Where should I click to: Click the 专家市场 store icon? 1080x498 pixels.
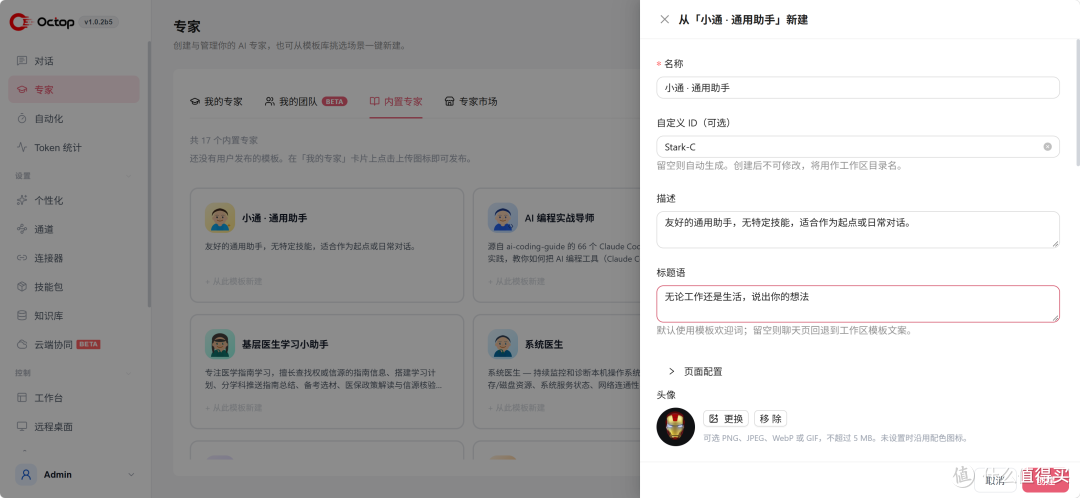click(x=450, y=101)
